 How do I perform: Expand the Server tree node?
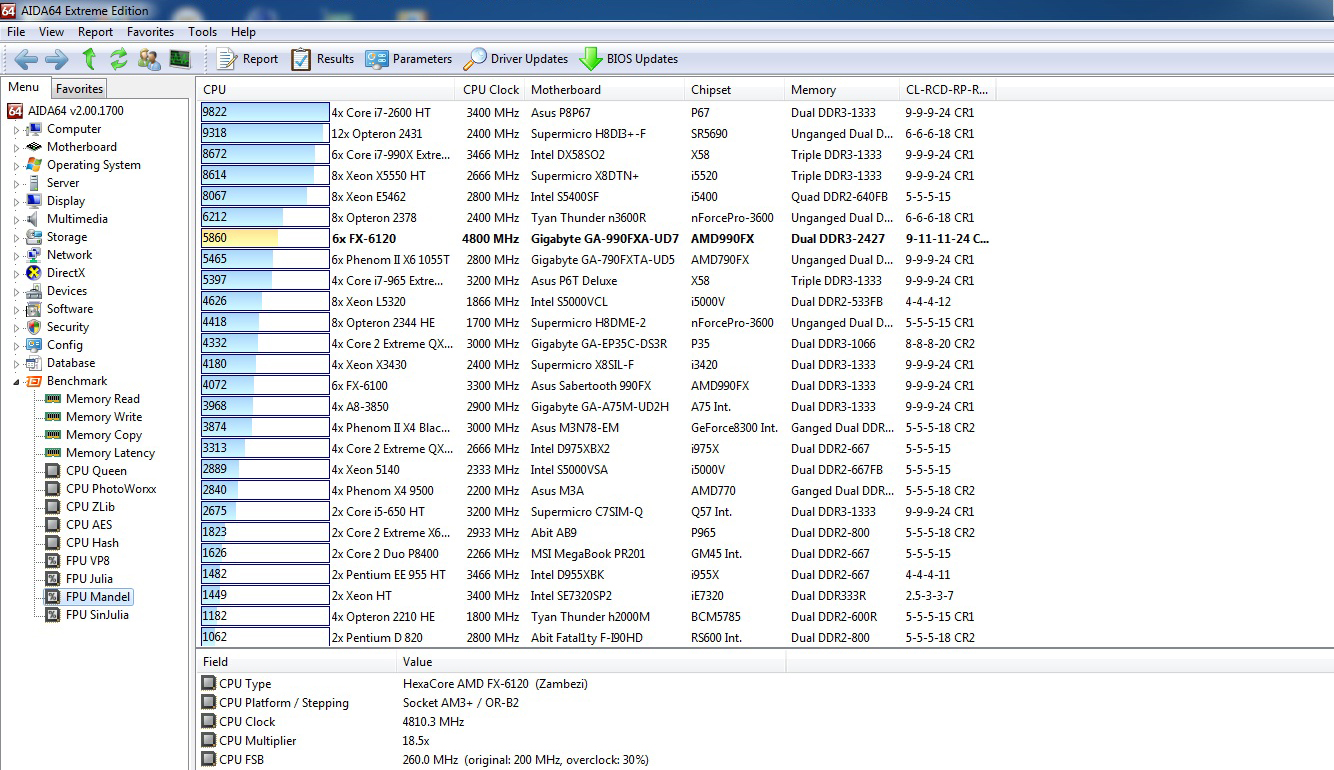[16, 183]
